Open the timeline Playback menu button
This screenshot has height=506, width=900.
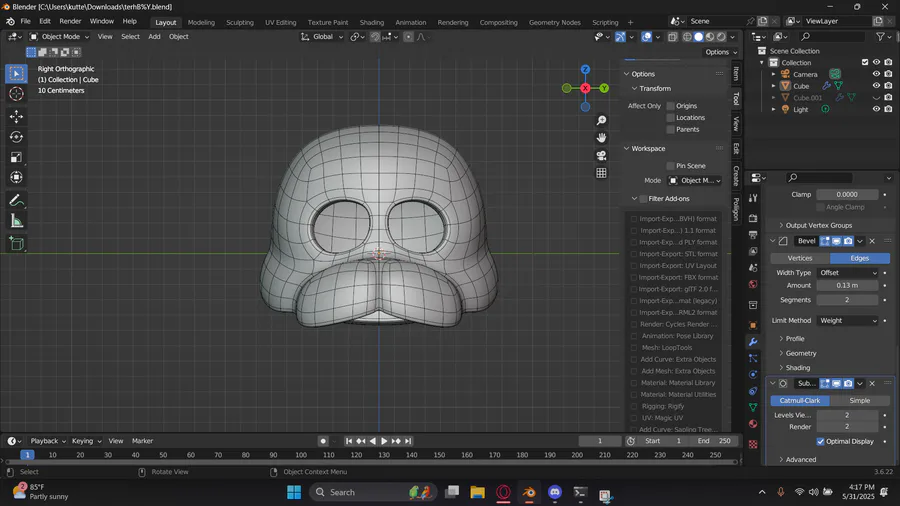tap(48, 441)
